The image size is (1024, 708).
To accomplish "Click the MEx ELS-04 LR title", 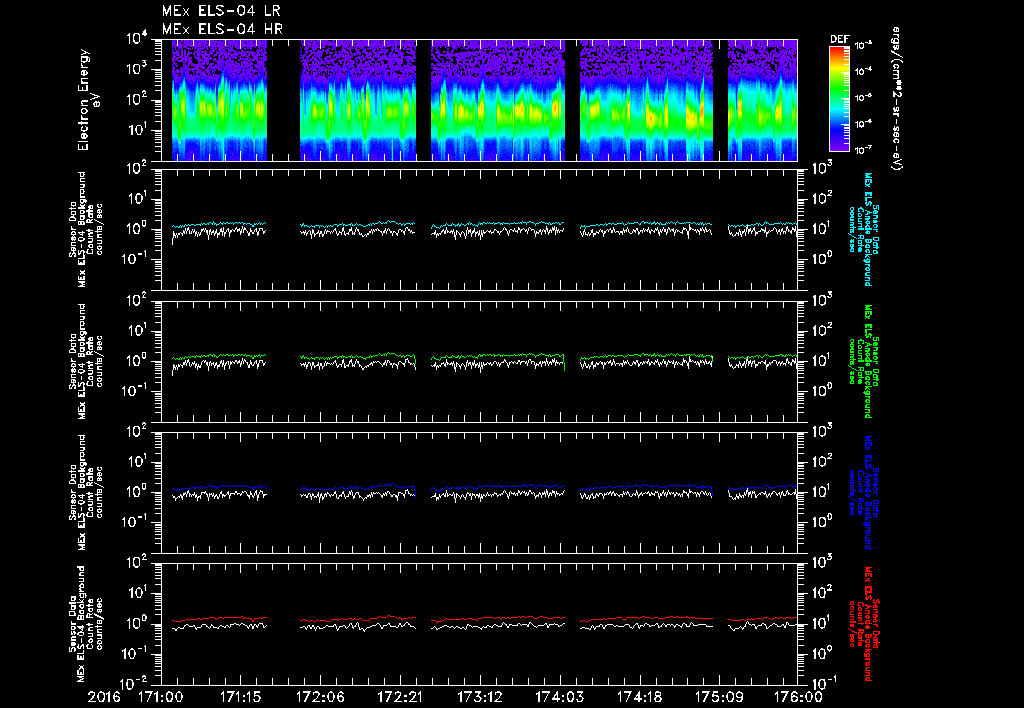I will 221,11.
